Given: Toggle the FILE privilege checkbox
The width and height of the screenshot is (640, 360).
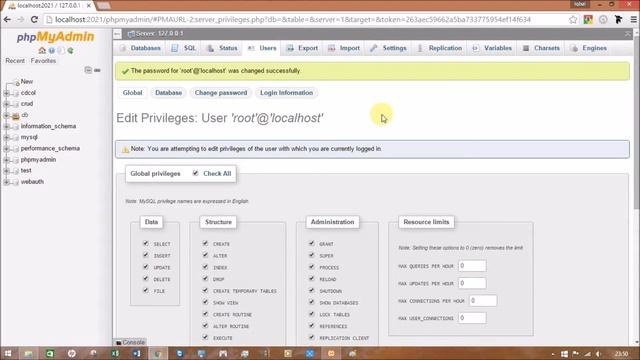Looking at the screenshot, I should click(146, 290).
